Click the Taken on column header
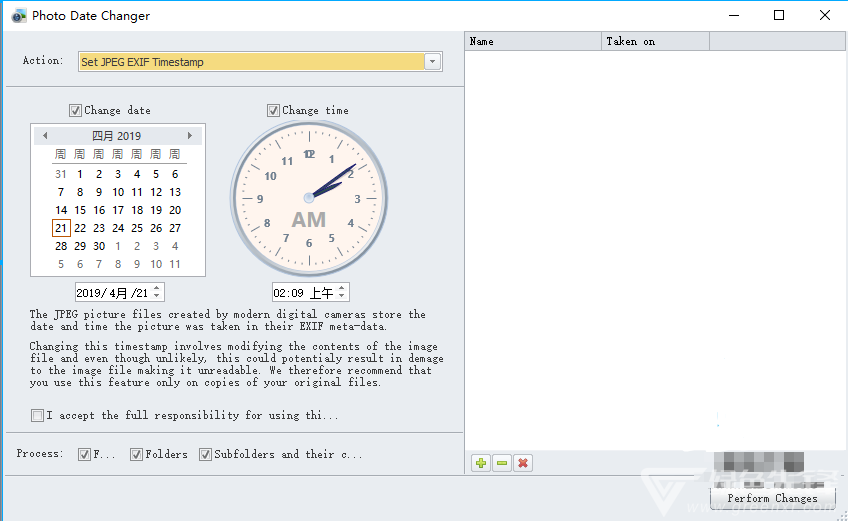Image resolution: width=848 pixels, height=521 pixels. click(655, 41)
